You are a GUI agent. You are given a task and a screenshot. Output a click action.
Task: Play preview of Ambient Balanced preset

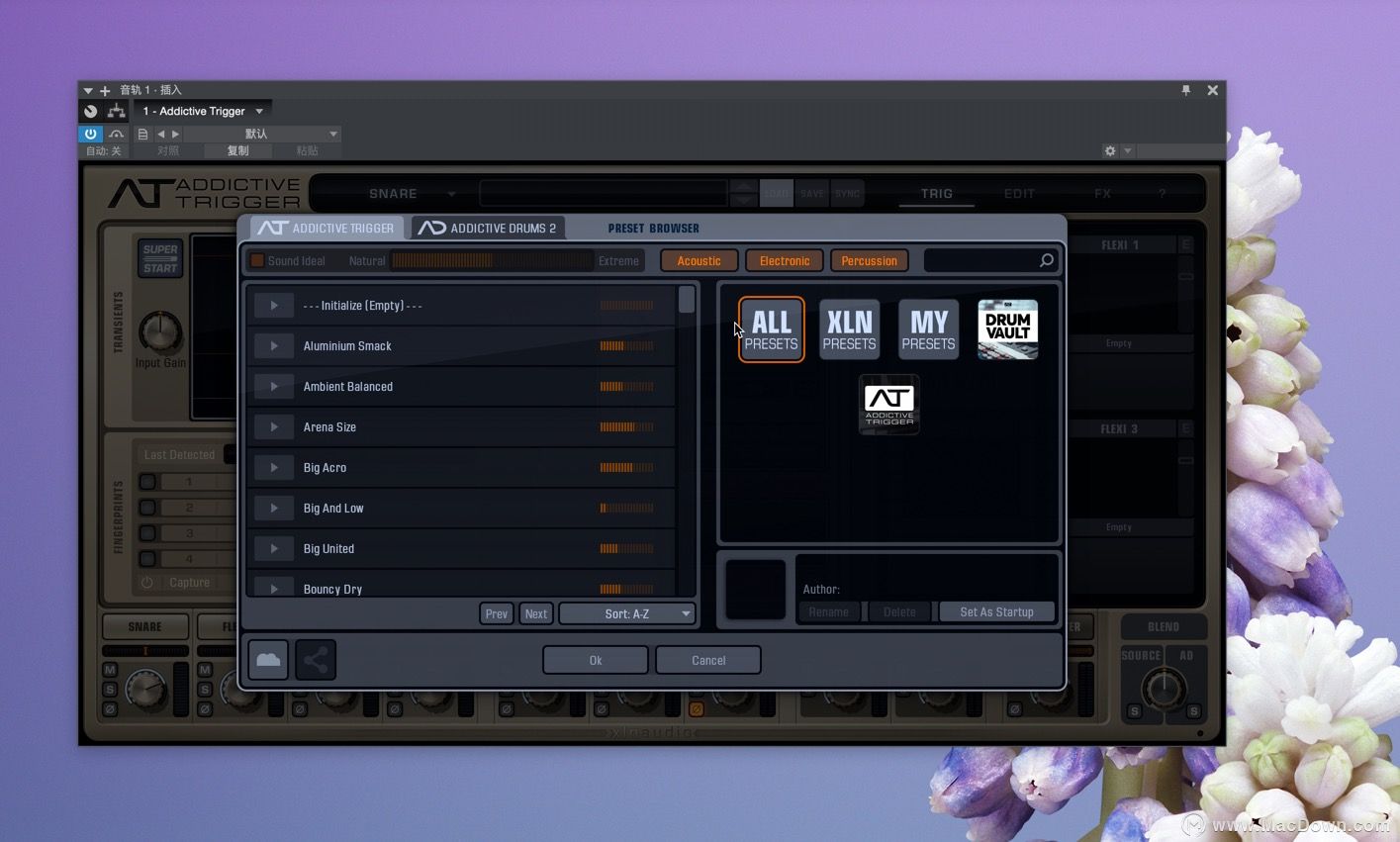[274, 387]
